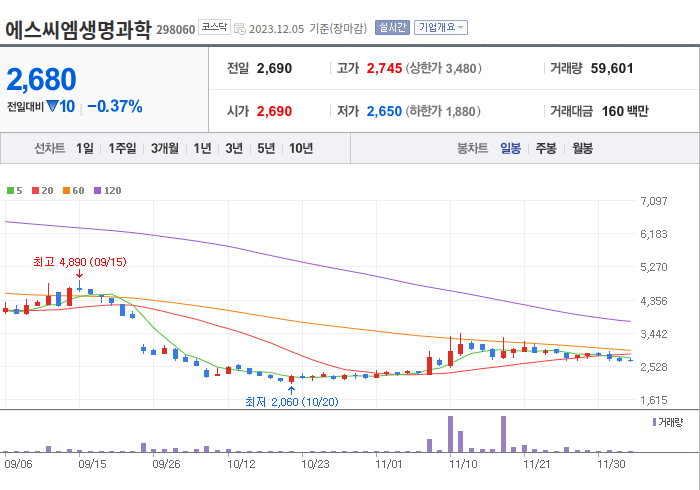Viewport: 700px width, 490px height.
Task: Click the 코스닥 market badge
Action: point(214,27)
